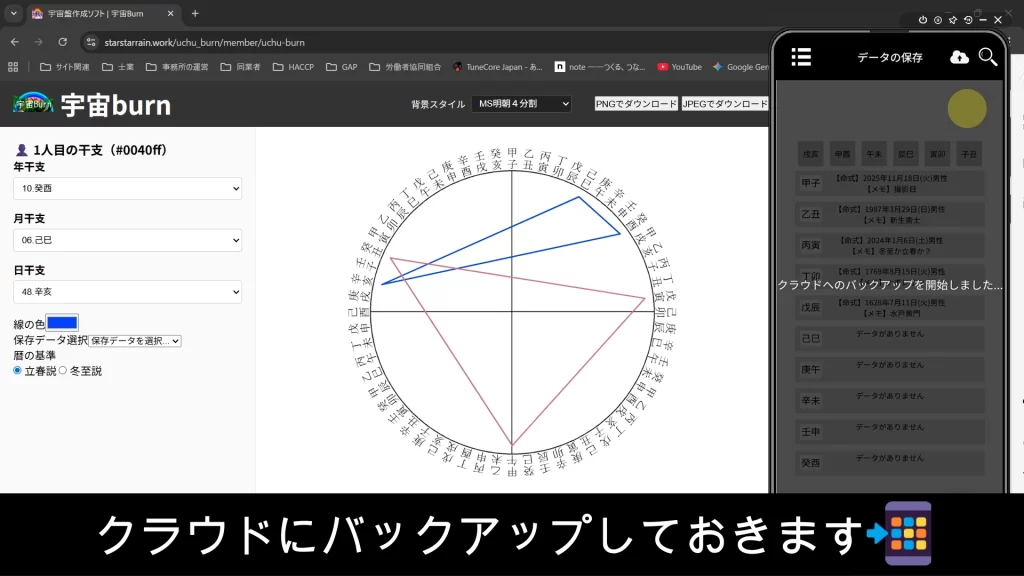Click the browser address bar URL
Image resolution: width=1024 pixels, height=576 pixels.
(205, 42)
